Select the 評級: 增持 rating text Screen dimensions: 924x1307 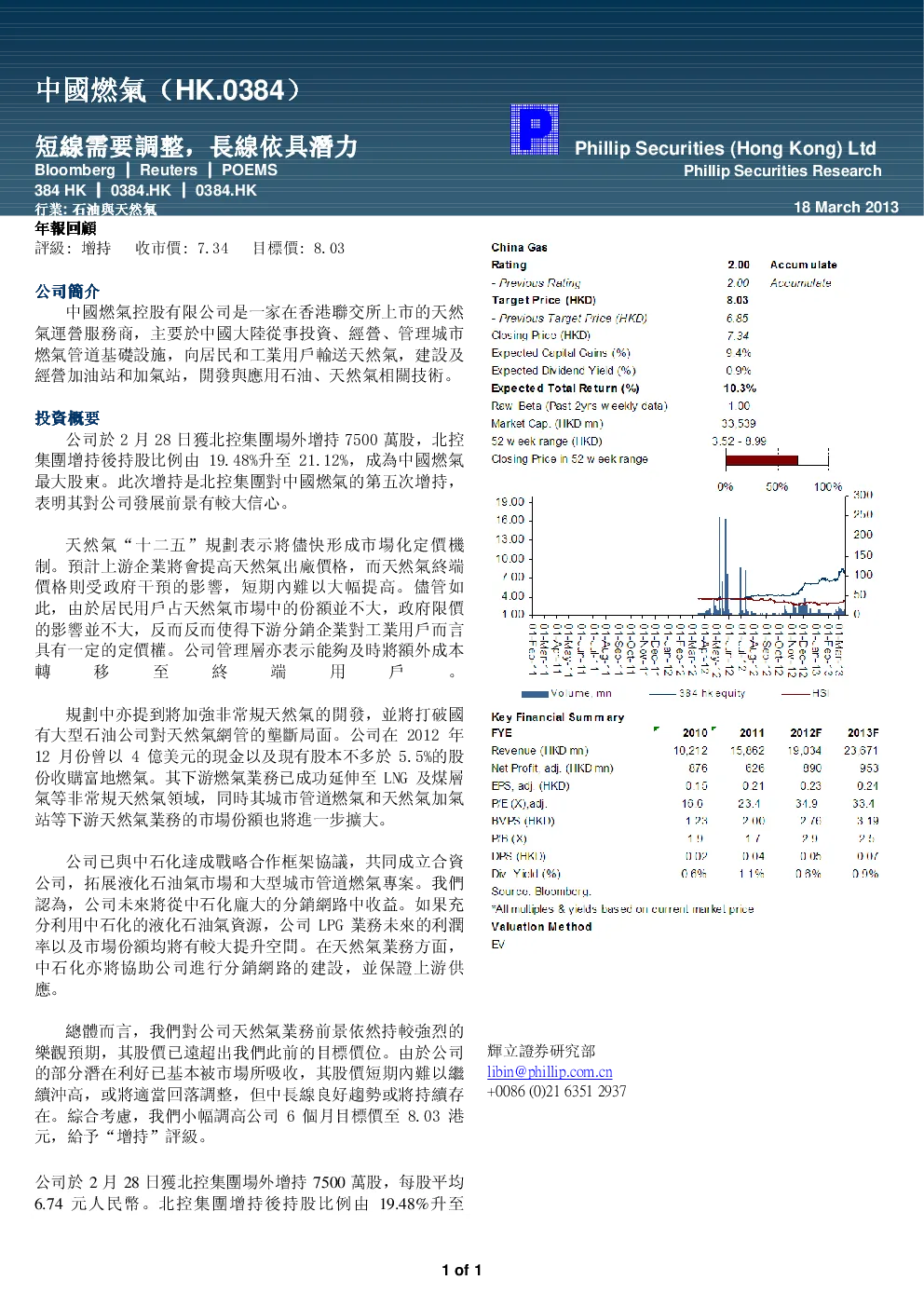tap(73, 249)
